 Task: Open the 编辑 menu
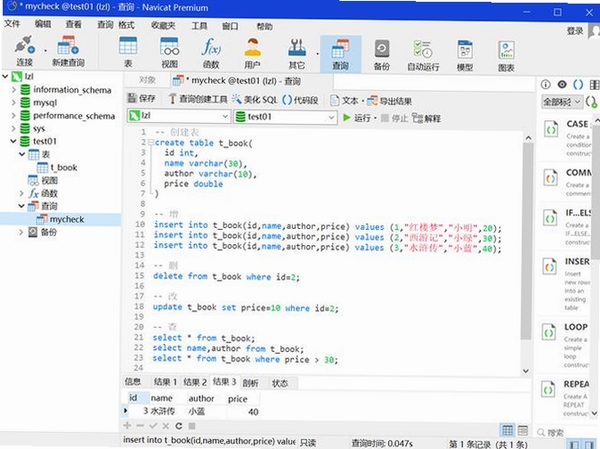click(x=43, y=24)
